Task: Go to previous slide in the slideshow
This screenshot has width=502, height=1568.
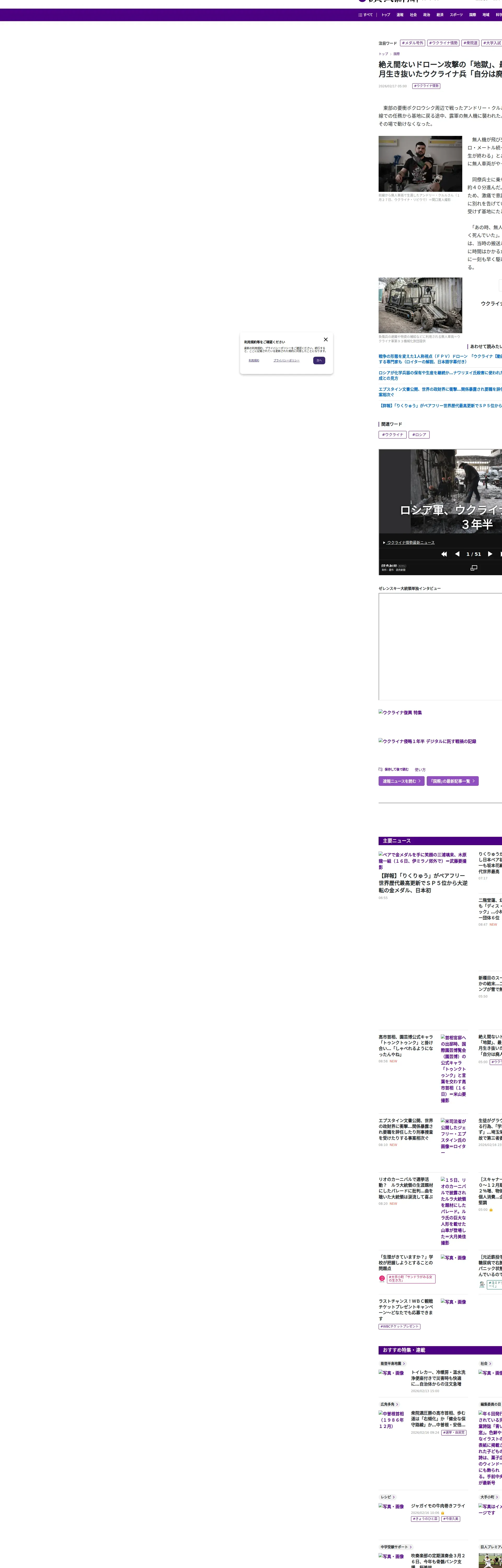Action: [458, 554]
